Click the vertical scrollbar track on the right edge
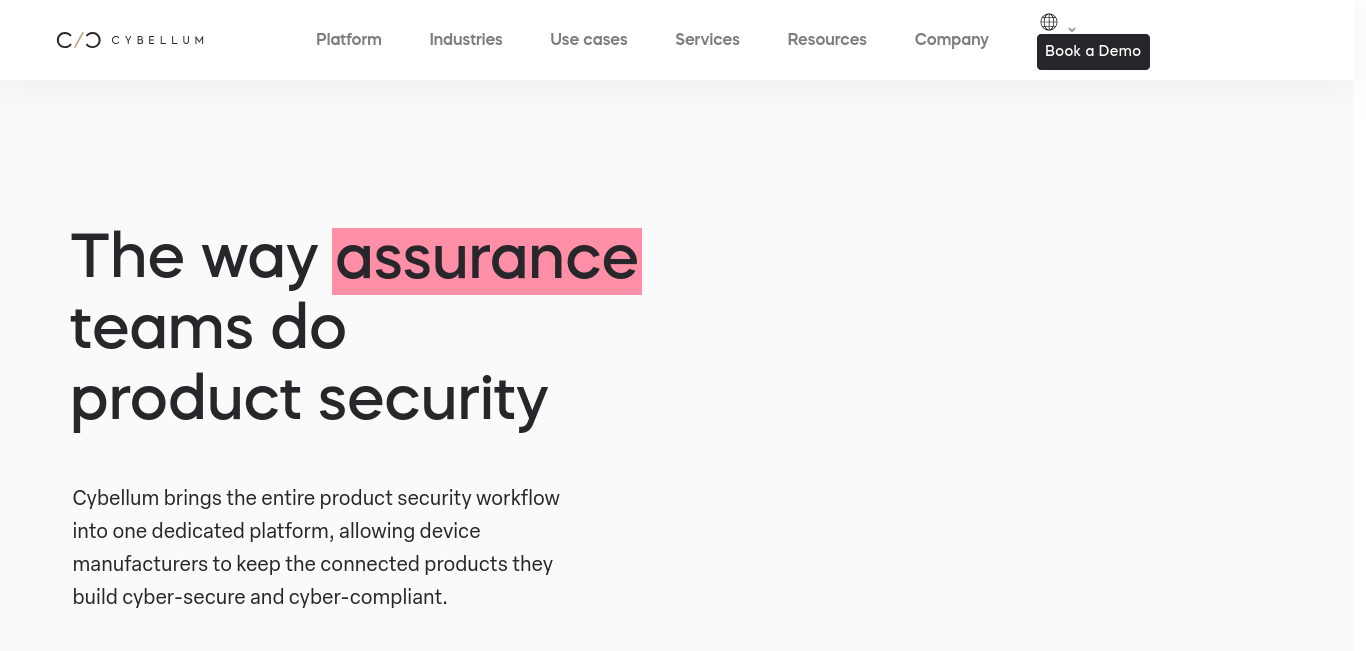The height and width of the screenshot is (651, 1366). [1360, 325]
